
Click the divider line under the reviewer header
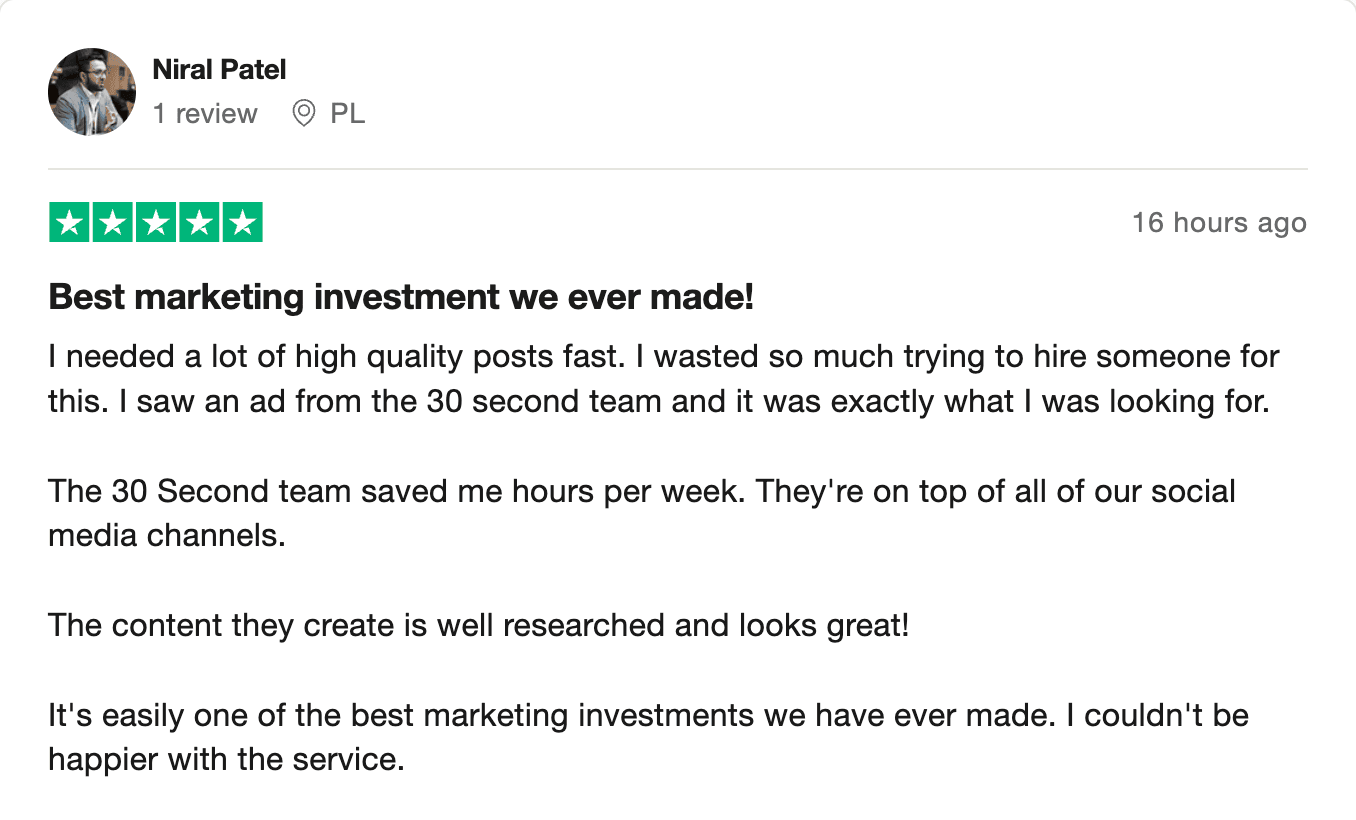point(678,169)
